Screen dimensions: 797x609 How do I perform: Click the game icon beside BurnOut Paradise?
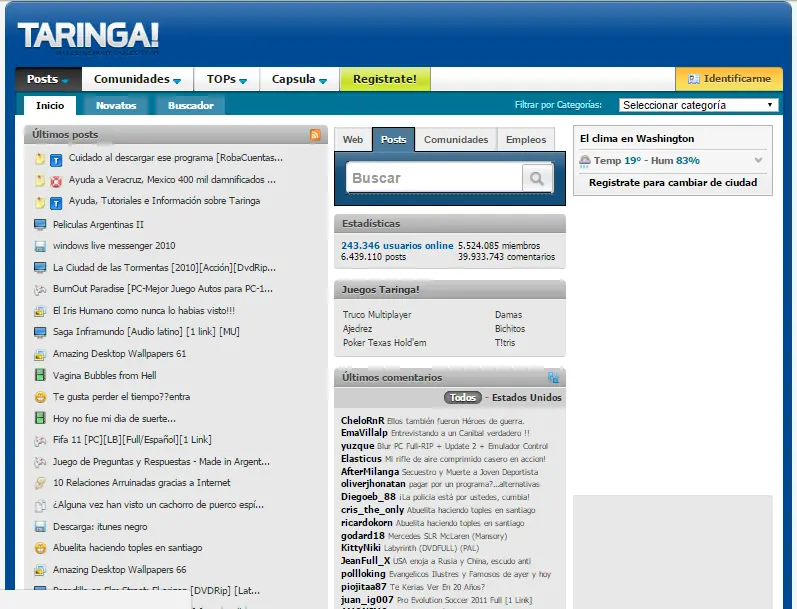pyautogui.click(x=40, y=290)
